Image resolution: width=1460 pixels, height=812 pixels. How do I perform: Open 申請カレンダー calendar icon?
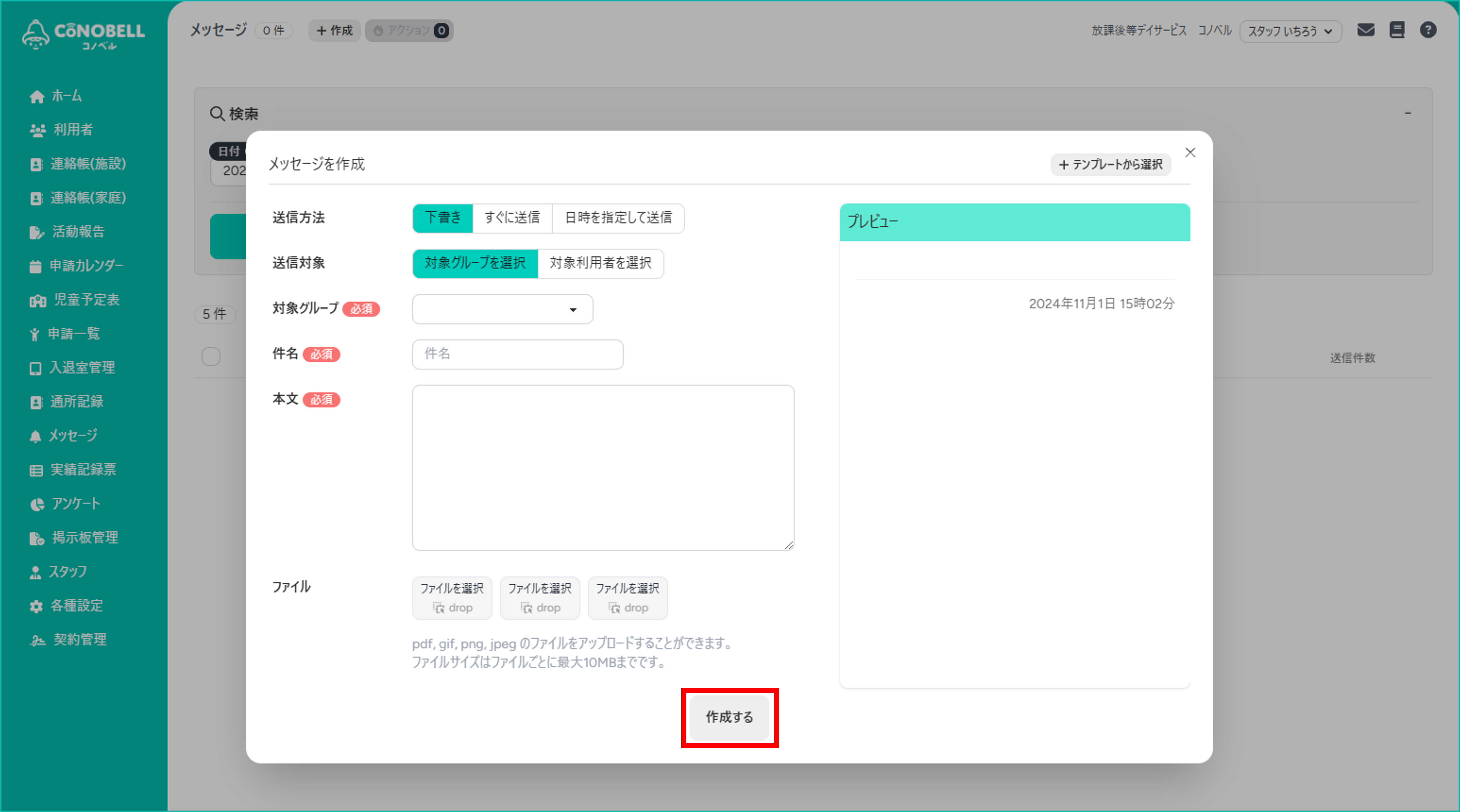click(x=35, y=266)
